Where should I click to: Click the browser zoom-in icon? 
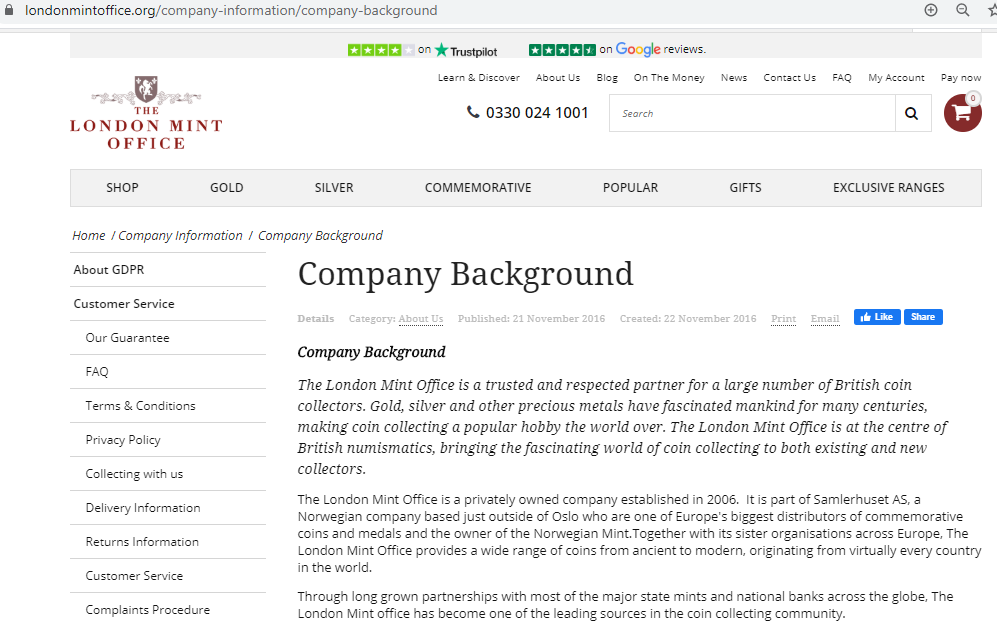[931, 10]
